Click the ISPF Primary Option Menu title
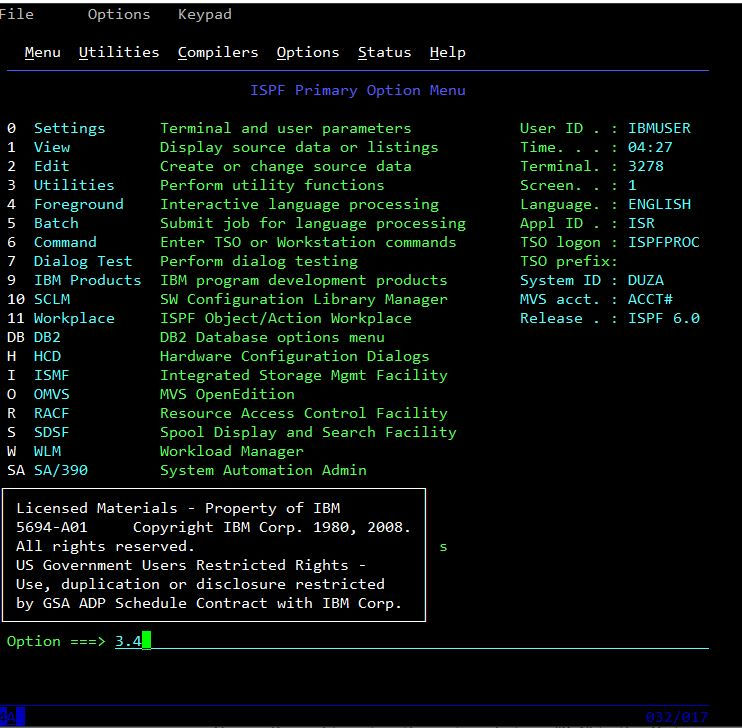 358,90
